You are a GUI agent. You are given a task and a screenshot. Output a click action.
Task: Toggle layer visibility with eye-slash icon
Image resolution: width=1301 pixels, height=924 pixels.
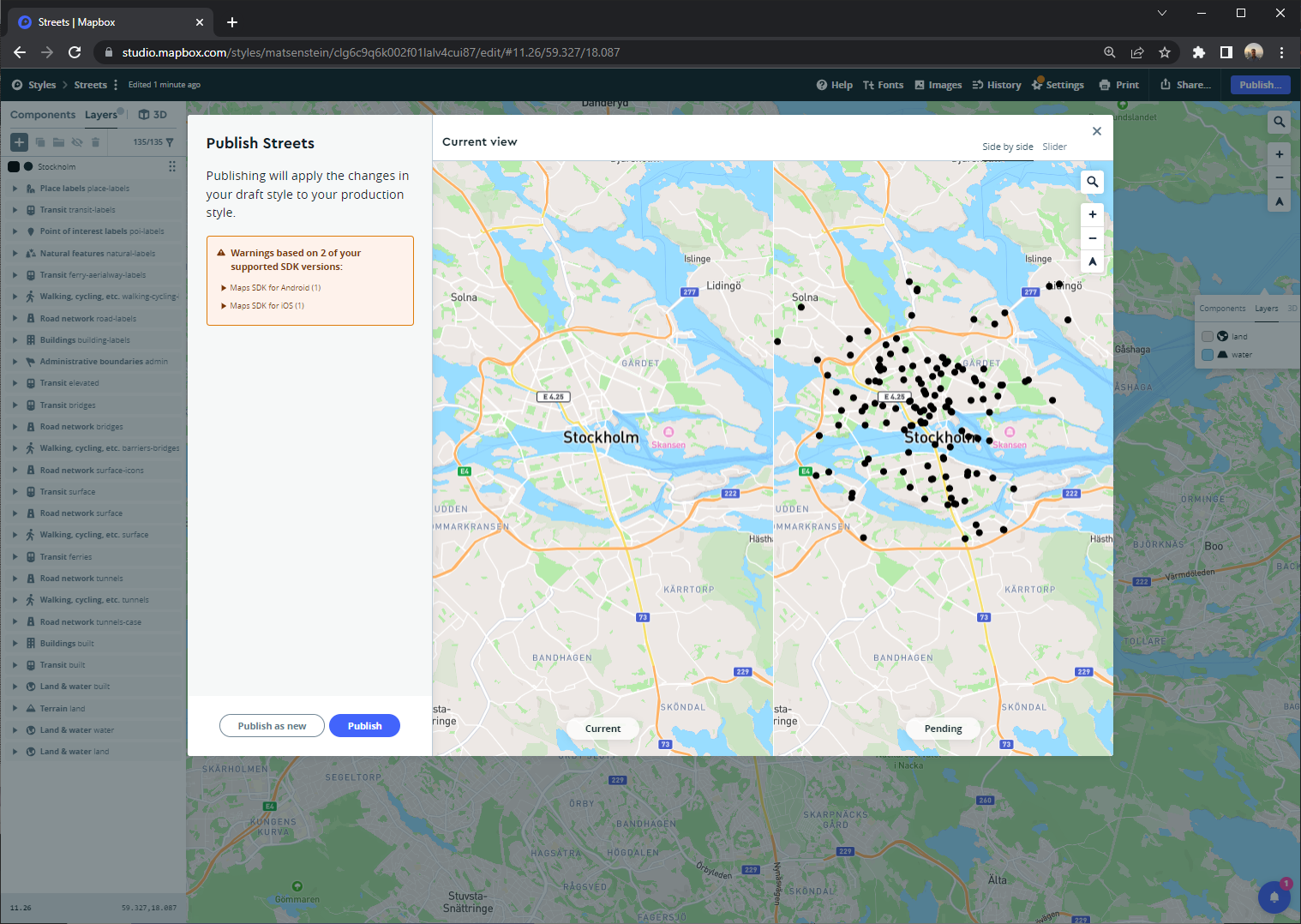point(77,142)
